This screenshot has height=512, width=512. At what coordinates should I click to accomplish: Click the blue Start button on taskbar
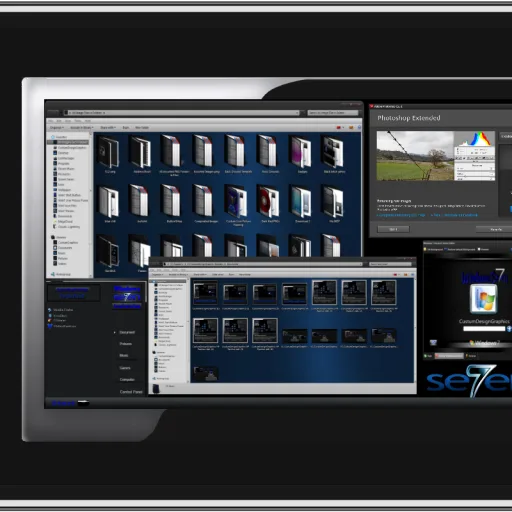click(x=63, y=403)
